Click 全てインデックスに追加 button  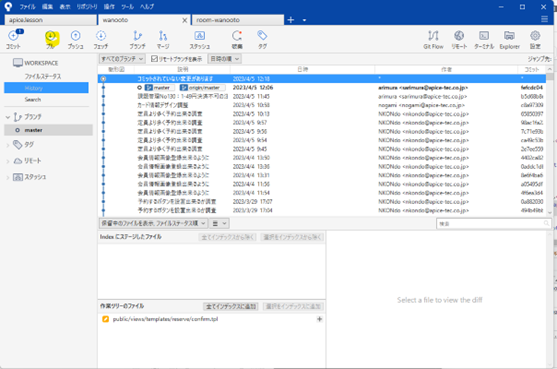coord(231,306)
